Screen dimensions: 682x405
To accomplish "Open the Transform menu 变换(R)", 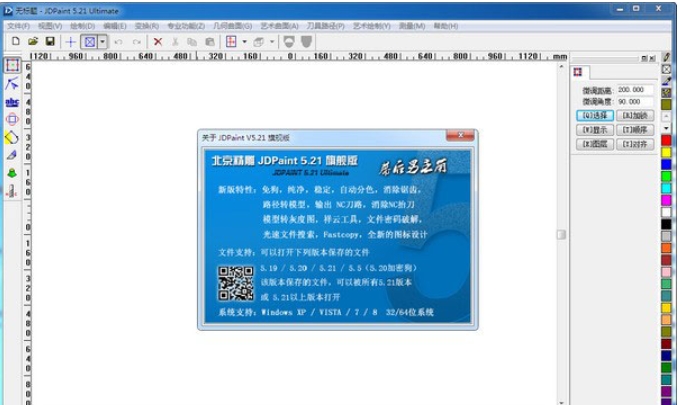I will click(x=147, y=26).
